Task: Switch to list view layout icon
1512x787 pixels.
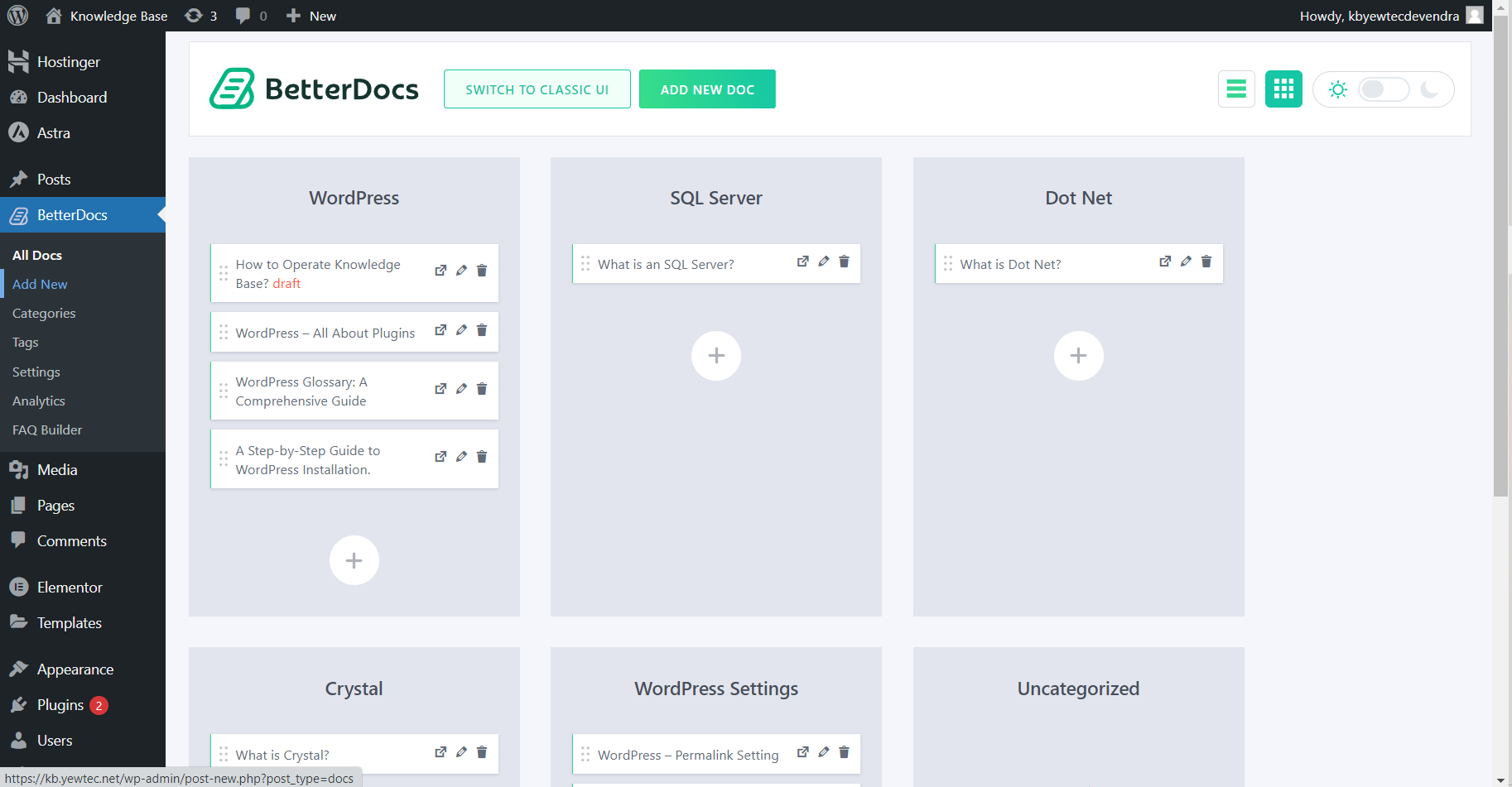Action: [x=1236, y=89]
